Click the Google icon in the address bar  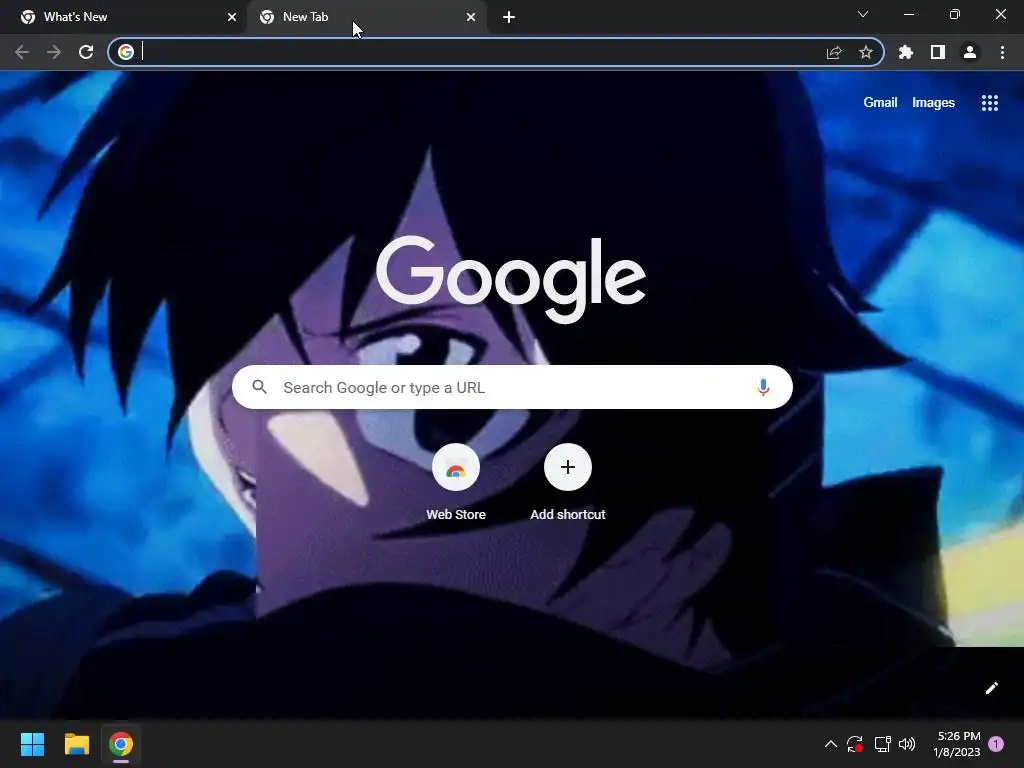tap(126, 52)
